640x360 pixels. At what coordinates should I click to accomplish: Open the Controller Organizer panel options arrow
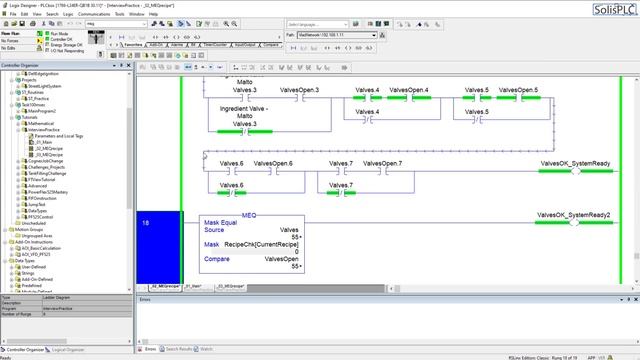(114, 65)
